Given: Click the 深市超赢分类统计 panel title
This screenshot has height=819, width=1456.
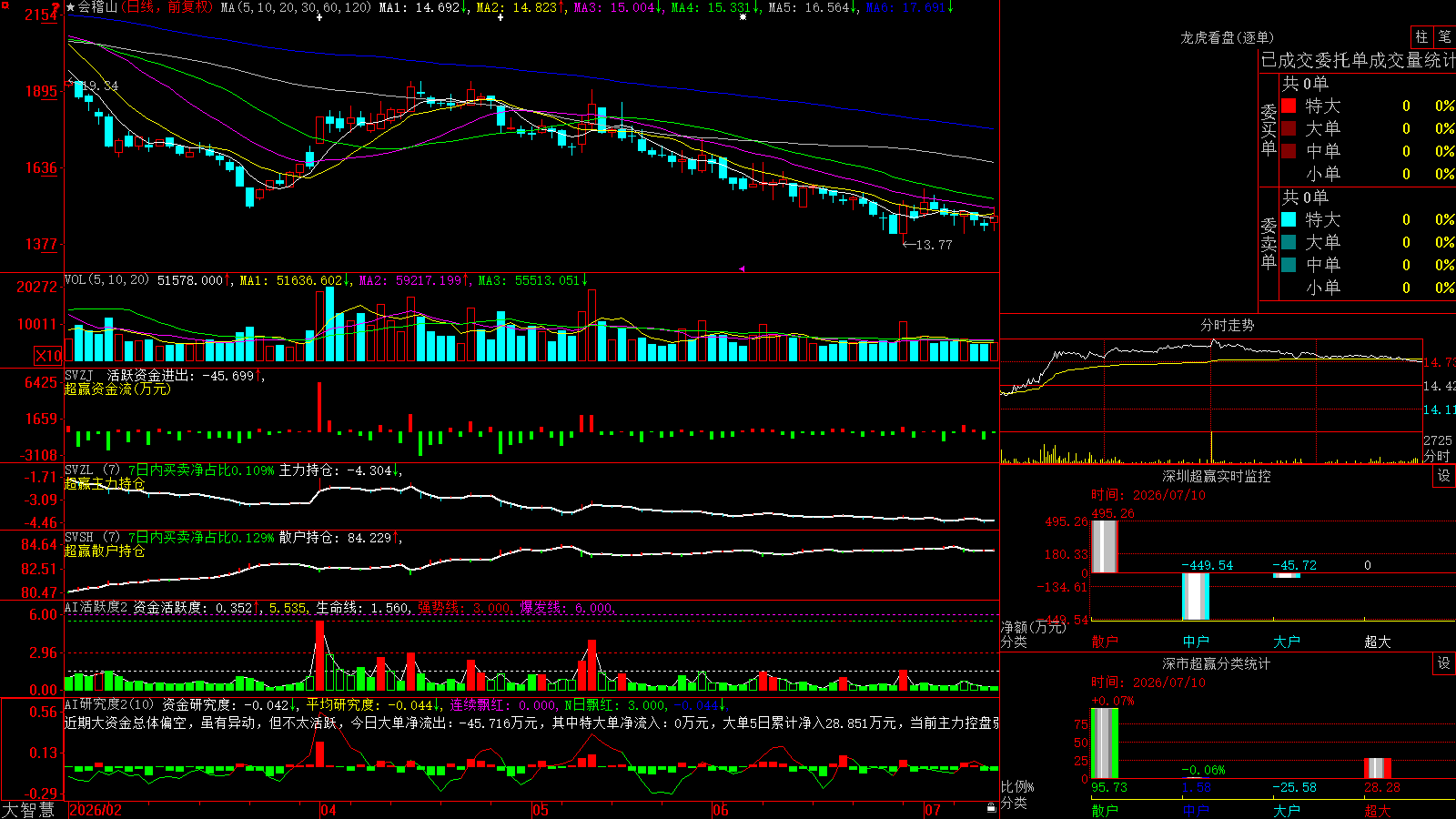Looking at the screenshot, I should pos(1217,663).
